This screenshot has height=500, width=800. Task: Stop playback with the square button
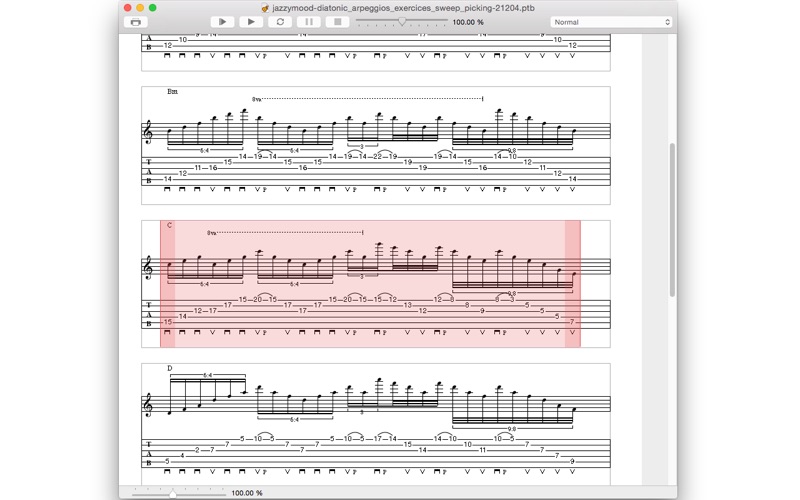click(x=337, y=22)
